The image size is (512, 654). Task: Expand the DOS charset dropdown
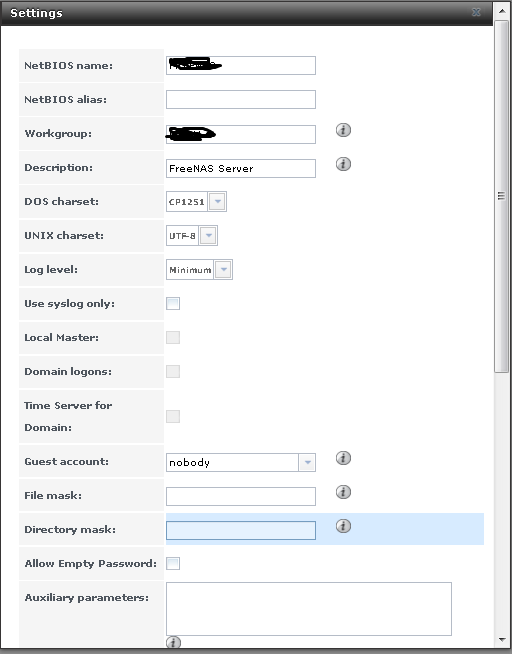[217, 202]
